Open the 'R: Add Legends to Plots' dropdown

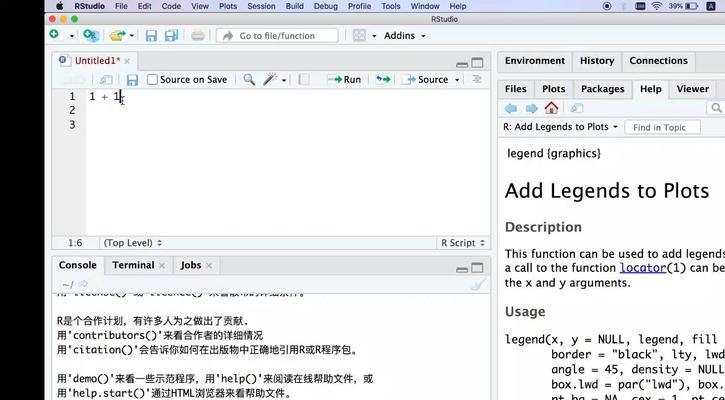[x=560, y=127]
